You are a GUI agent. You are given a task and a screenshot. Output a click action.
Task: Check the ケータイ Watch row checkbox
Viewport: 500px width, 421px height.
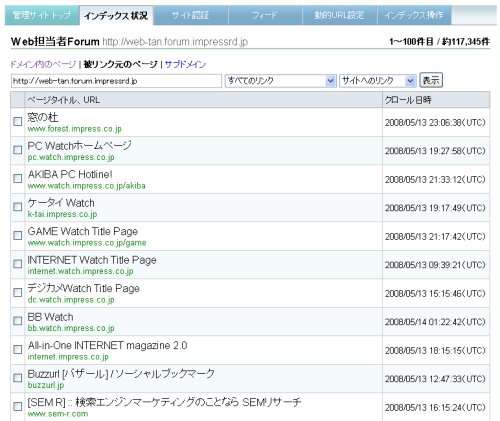(18, 207)
